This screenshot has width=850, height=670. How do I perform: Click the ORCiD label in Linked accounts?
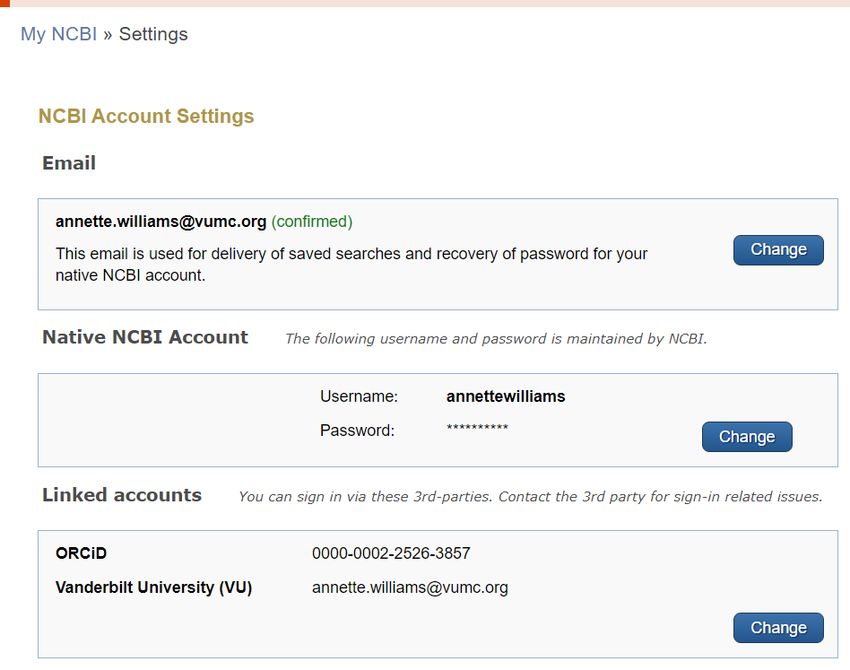pos(81,553)
